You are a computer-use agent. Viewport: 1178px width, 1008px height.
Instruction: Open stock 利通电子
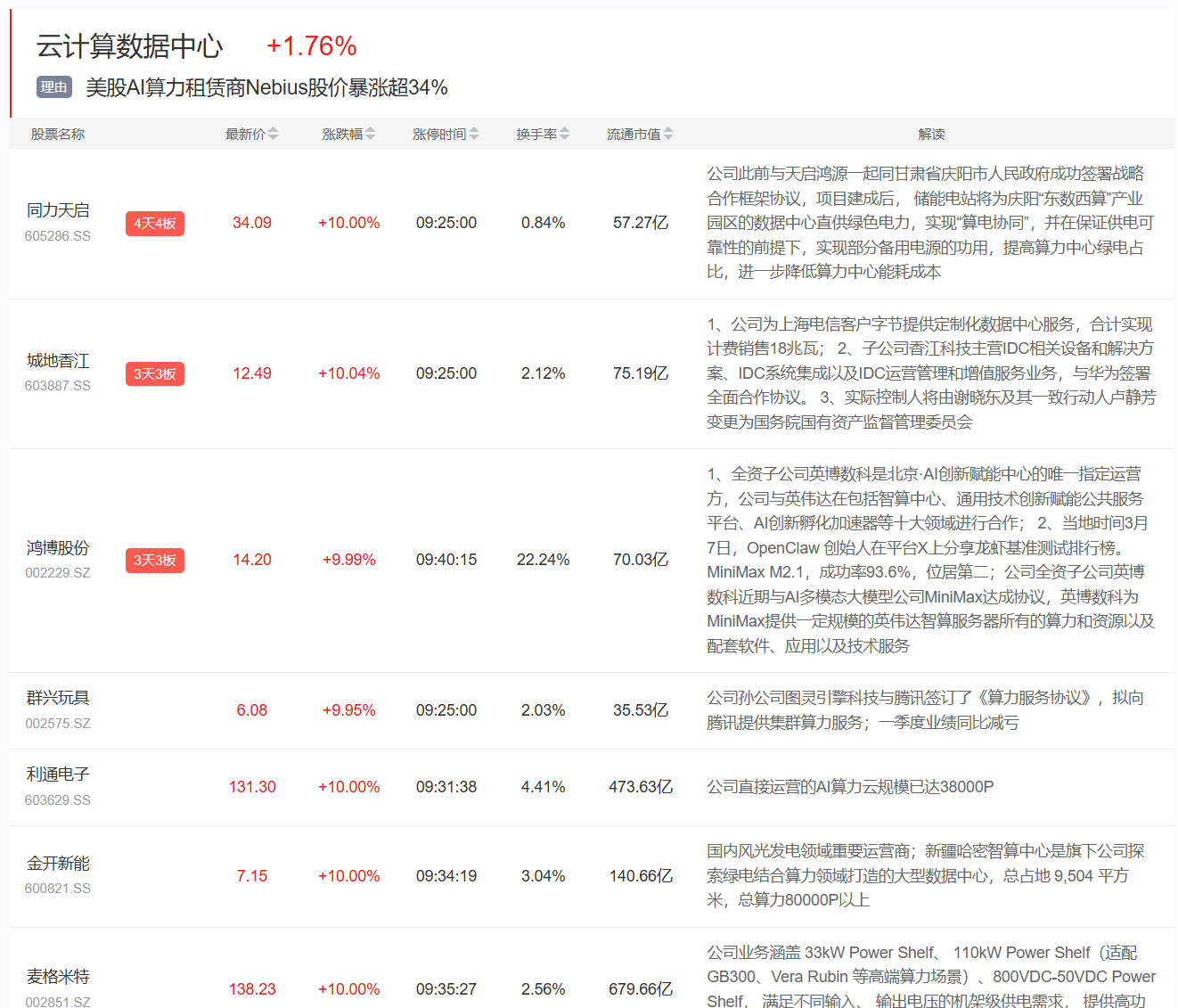[x=58, y=774]
